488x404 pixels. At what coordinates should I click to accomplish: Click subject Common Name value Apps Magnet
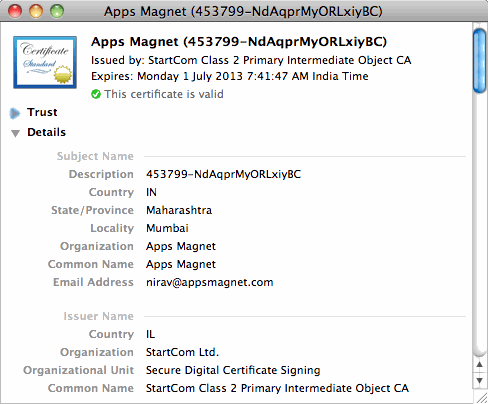point(181,264)
